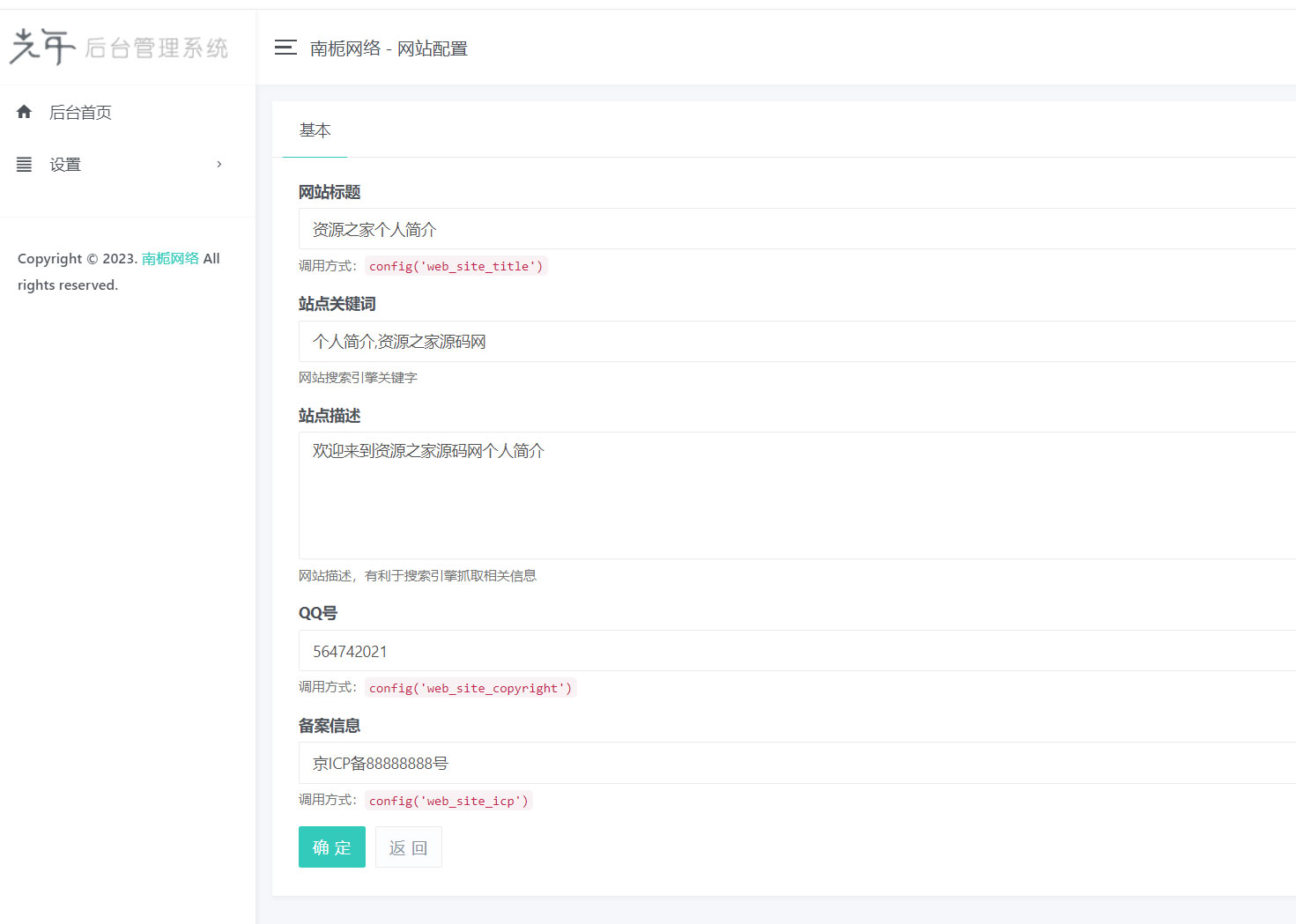The image size is (1296, 924).
Task: Click the 站点描述 description textarea
Action: [x=617, y=495]
